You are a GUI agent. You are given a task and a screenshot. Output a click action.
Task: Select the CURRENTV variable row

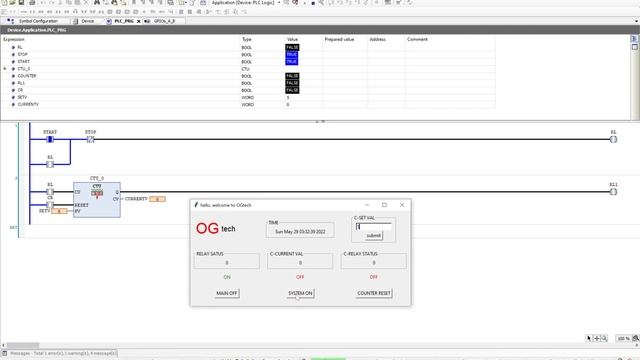point(247,104)
